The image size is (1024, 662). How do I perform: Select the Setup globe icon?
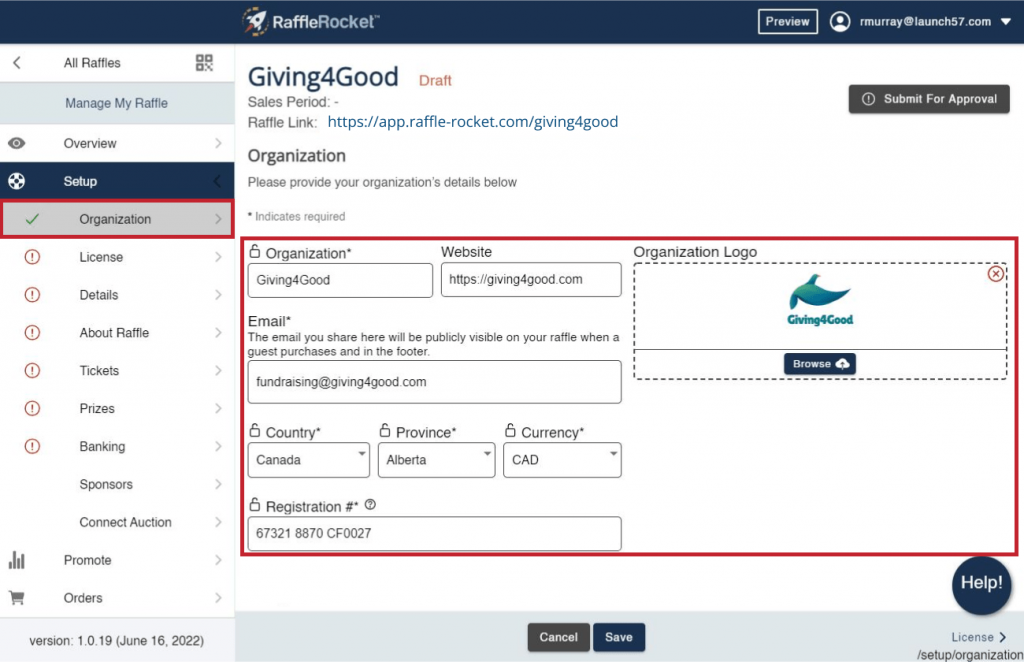click(x=15, y=181)
